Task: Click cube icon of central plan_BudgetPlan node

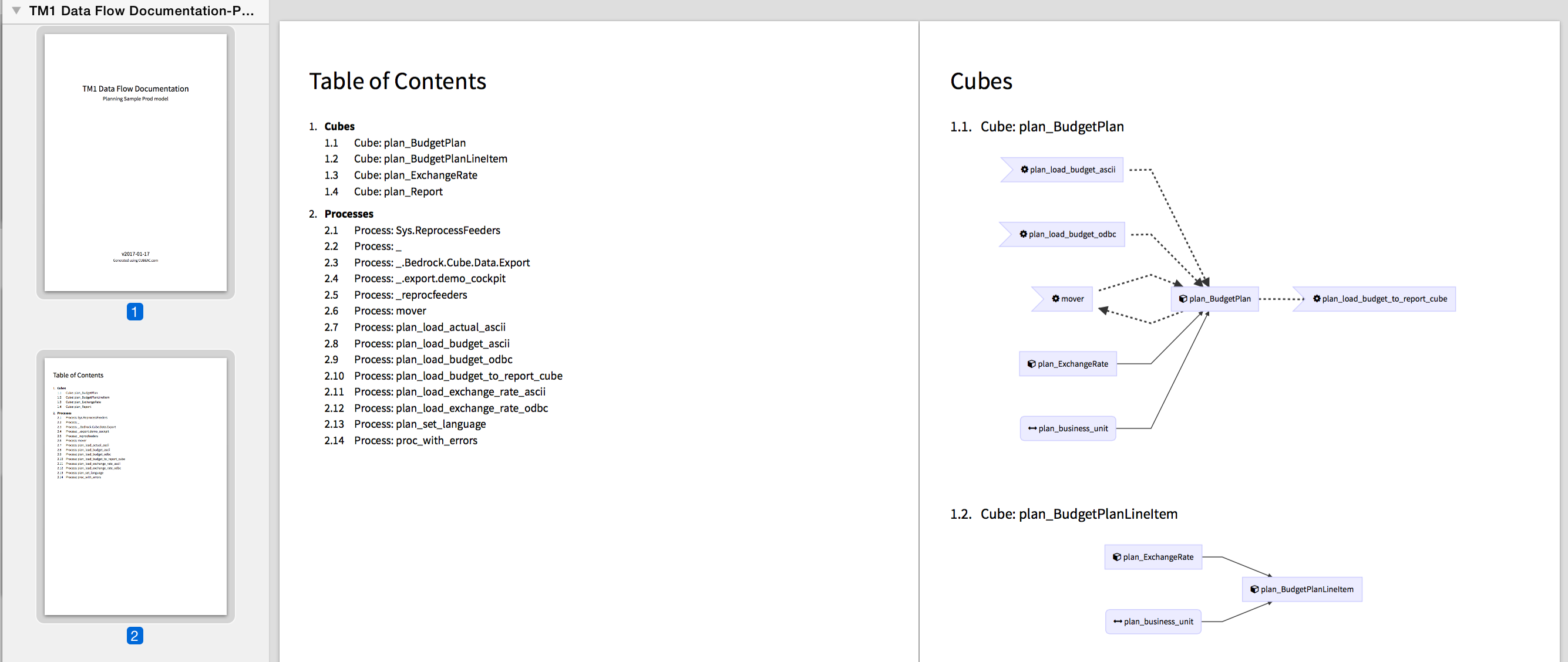Action: pos(1183,298)
